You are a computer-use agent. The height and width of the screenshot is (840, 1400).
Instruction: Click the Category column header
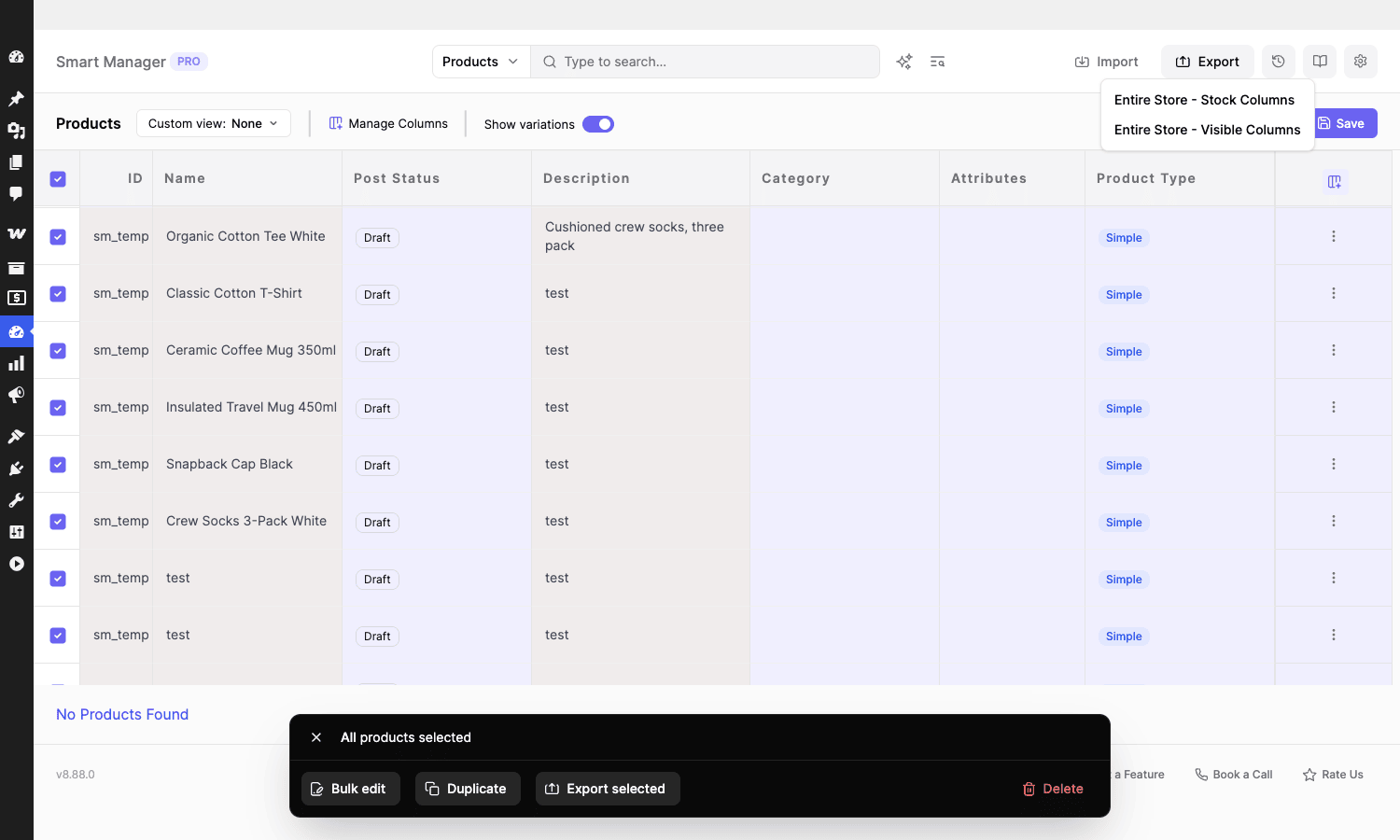(795, 178)
